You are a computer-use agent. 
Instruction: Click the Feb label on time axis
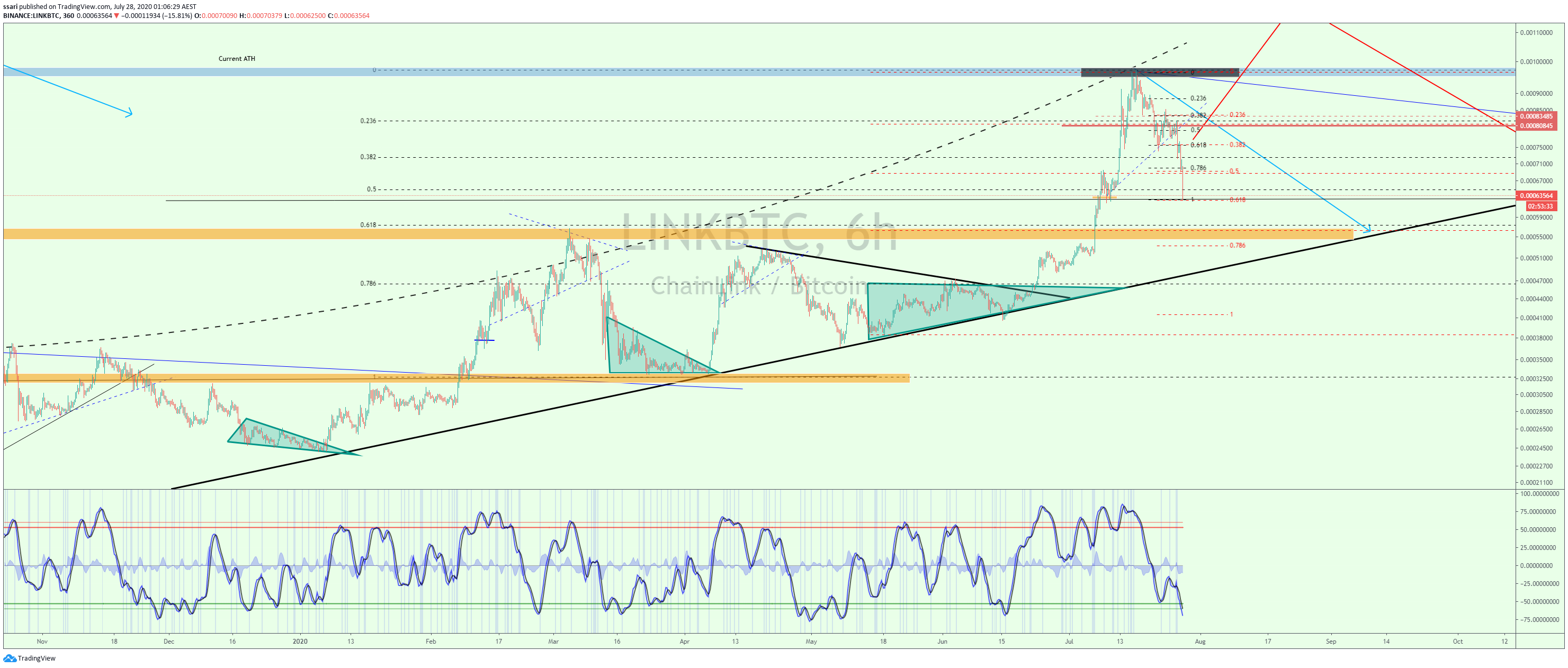pyautogui.click(x=431, y=641)
